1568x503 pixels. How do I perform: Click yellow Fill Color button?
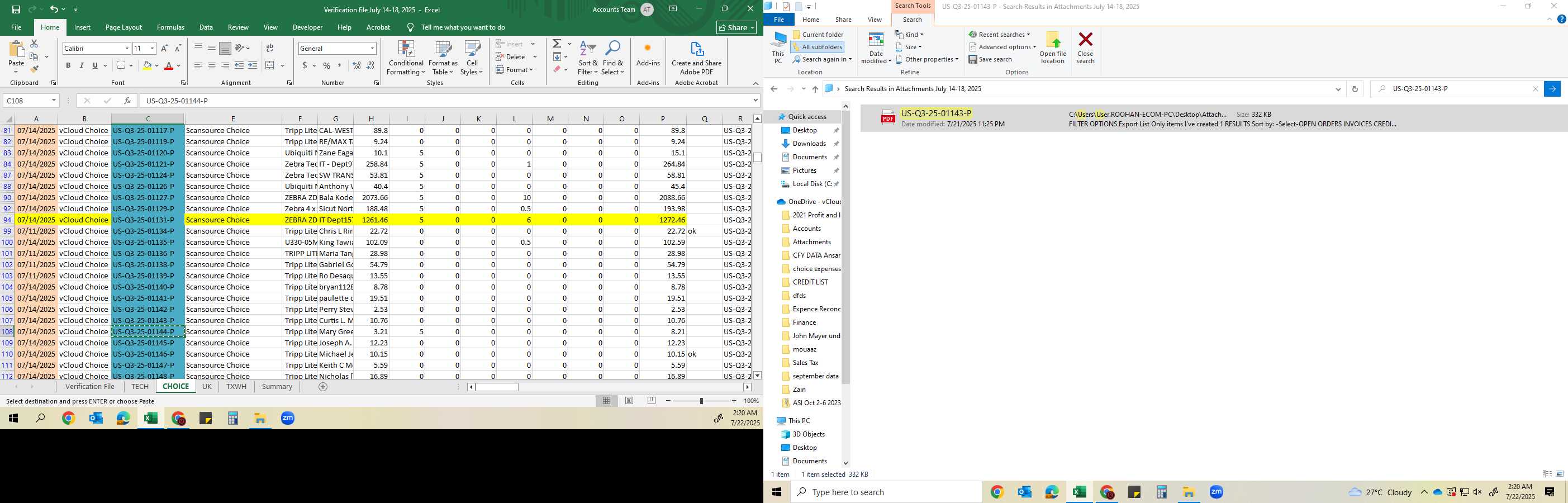[147, 65]
